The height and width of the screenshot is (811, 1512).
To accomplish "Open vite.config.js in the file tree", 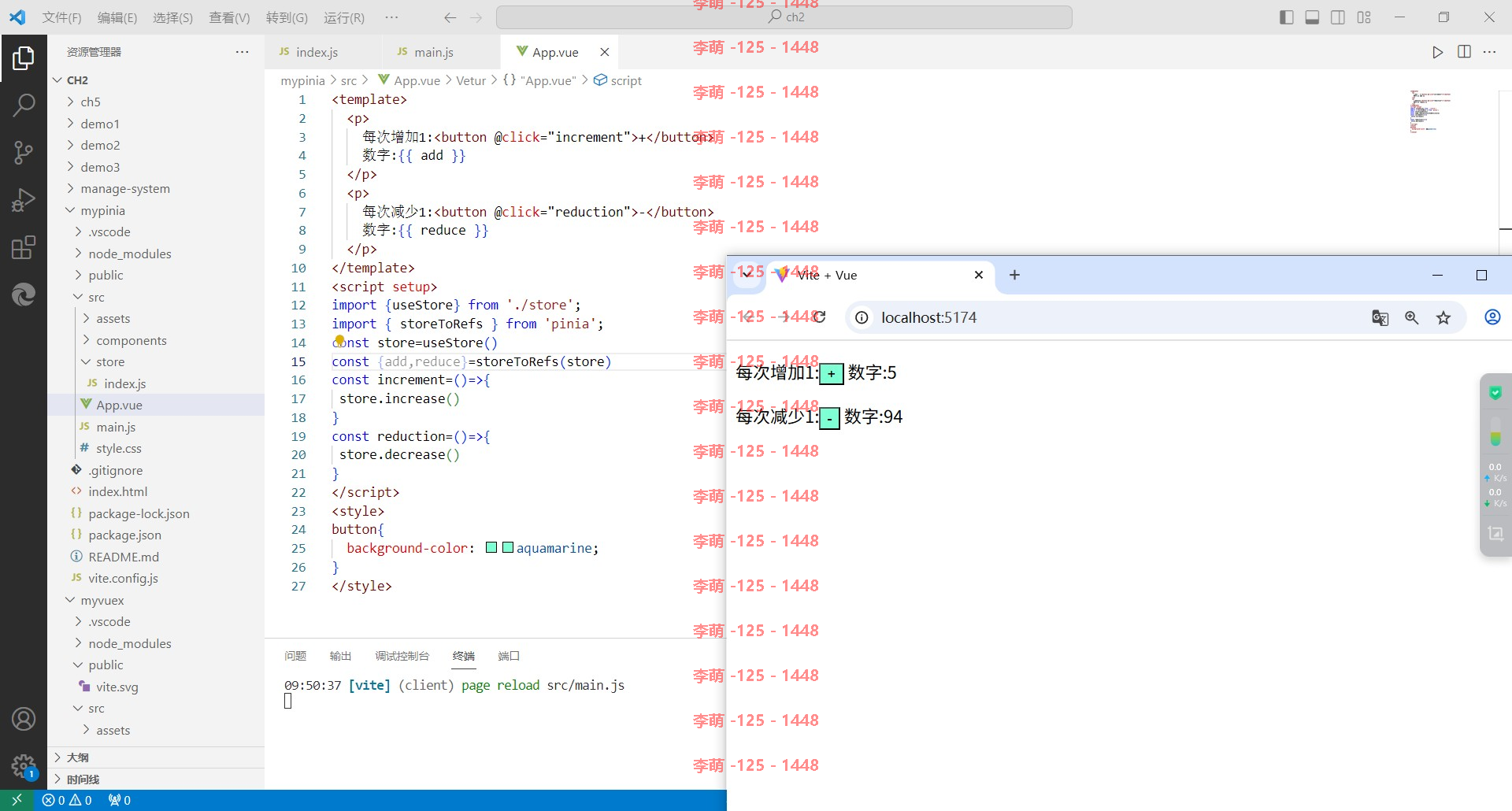I will click(123, 578).
